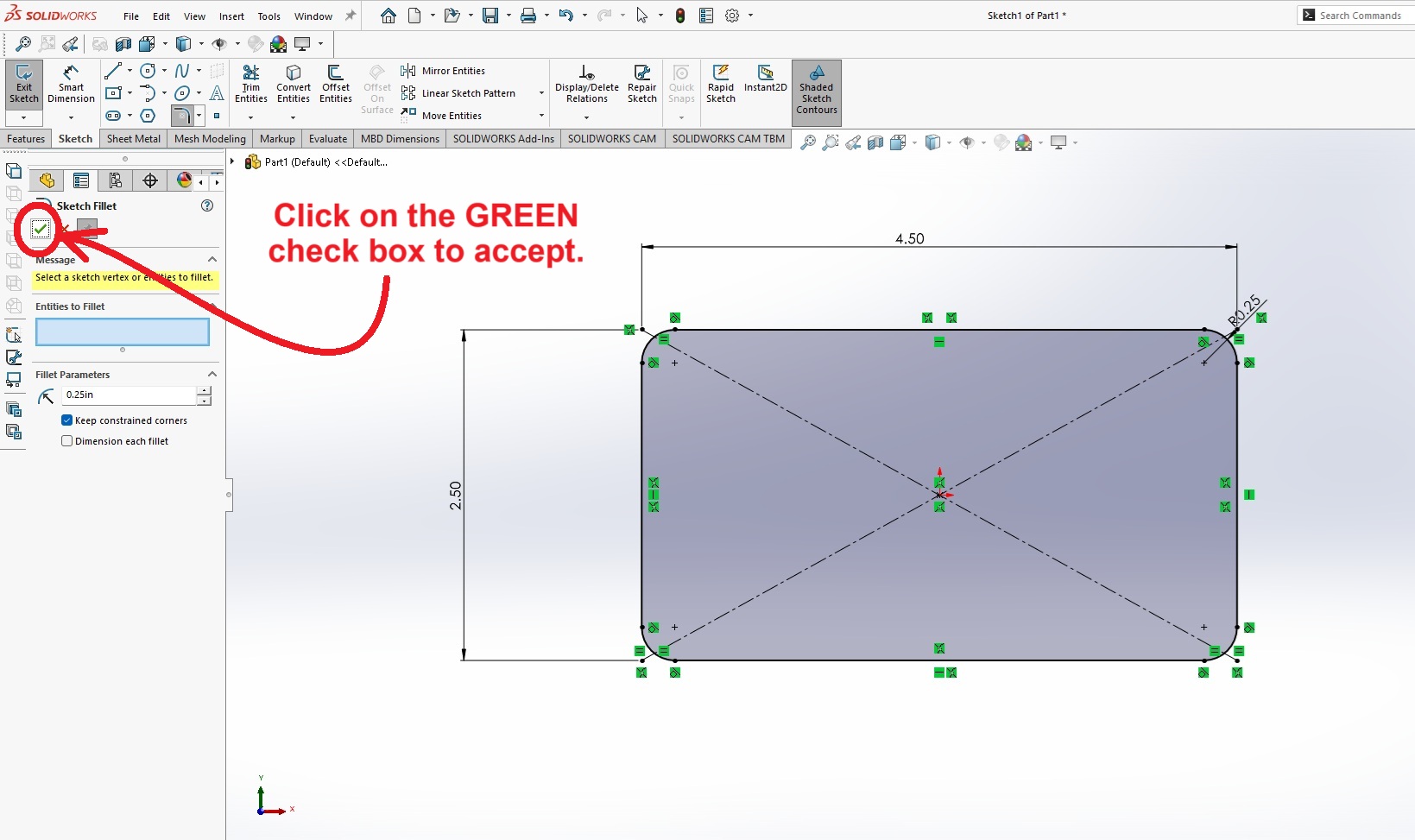Click the Repair Sketch tool
This screenshot has width=1415, height=840.
click(x=641, y=84)
